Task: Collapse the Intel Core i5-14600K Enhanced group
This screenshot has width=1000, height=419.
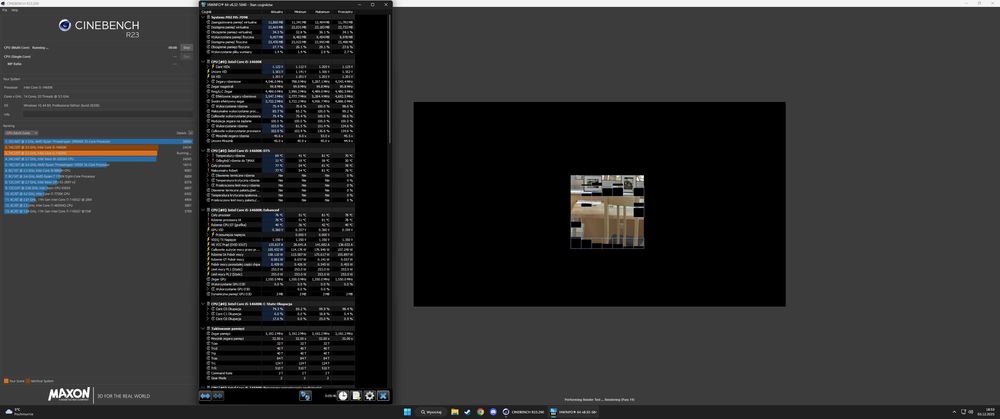Action: pos(203,210)
